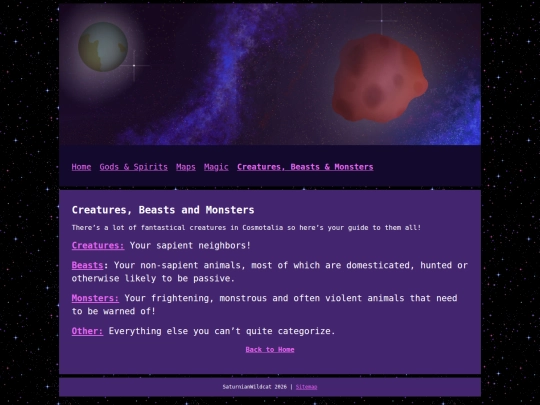Click the space banner header image
The image size is (540, 405).
coord(270,74)
